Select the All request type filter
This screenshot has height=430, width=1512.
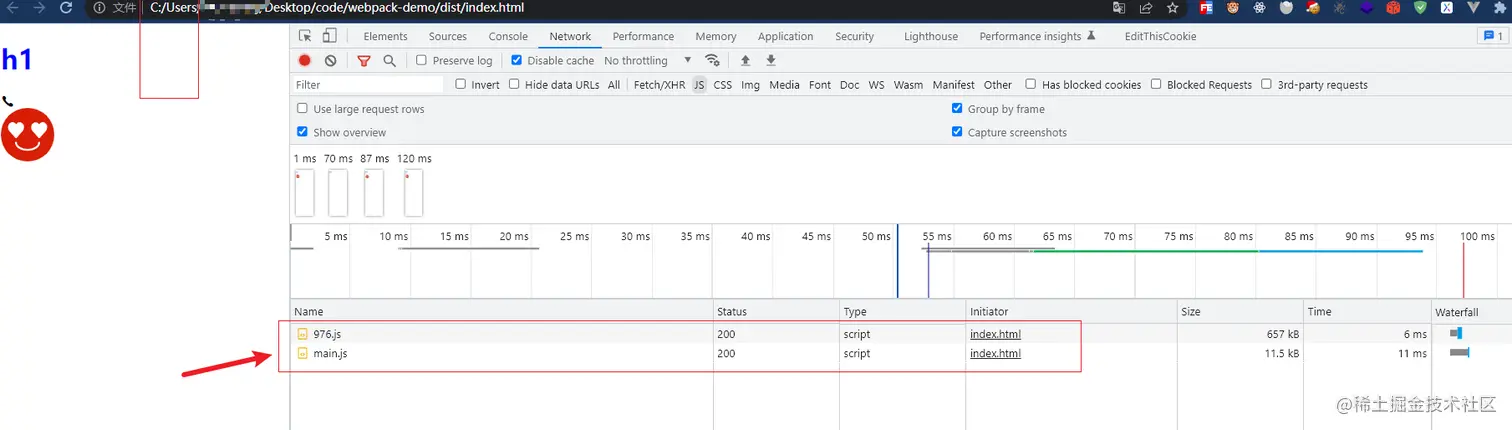pyautogui.click(x=614, y=85)
